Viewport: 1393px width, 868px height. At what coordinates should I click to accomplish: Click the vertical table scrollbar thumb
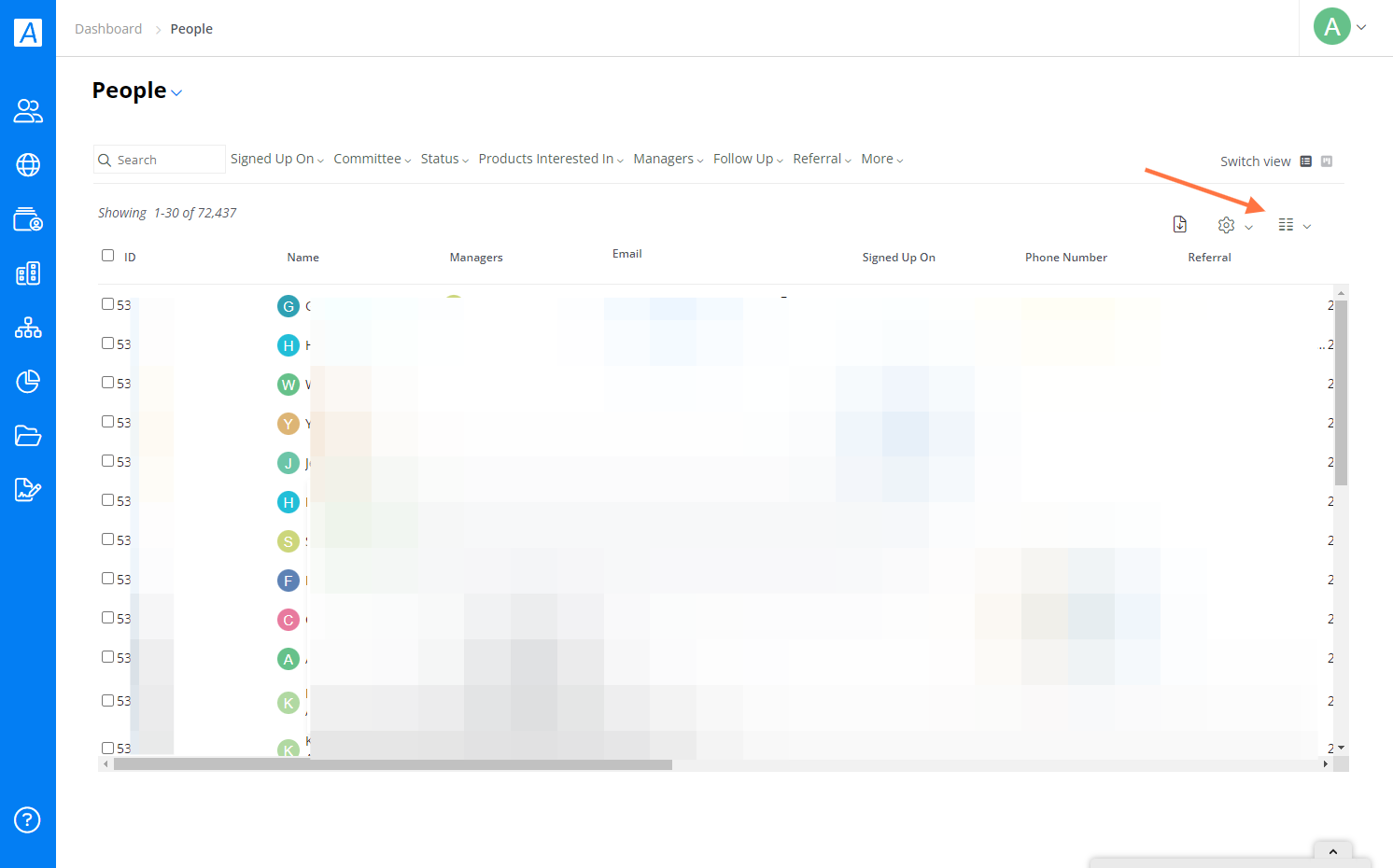(1342, 392)
